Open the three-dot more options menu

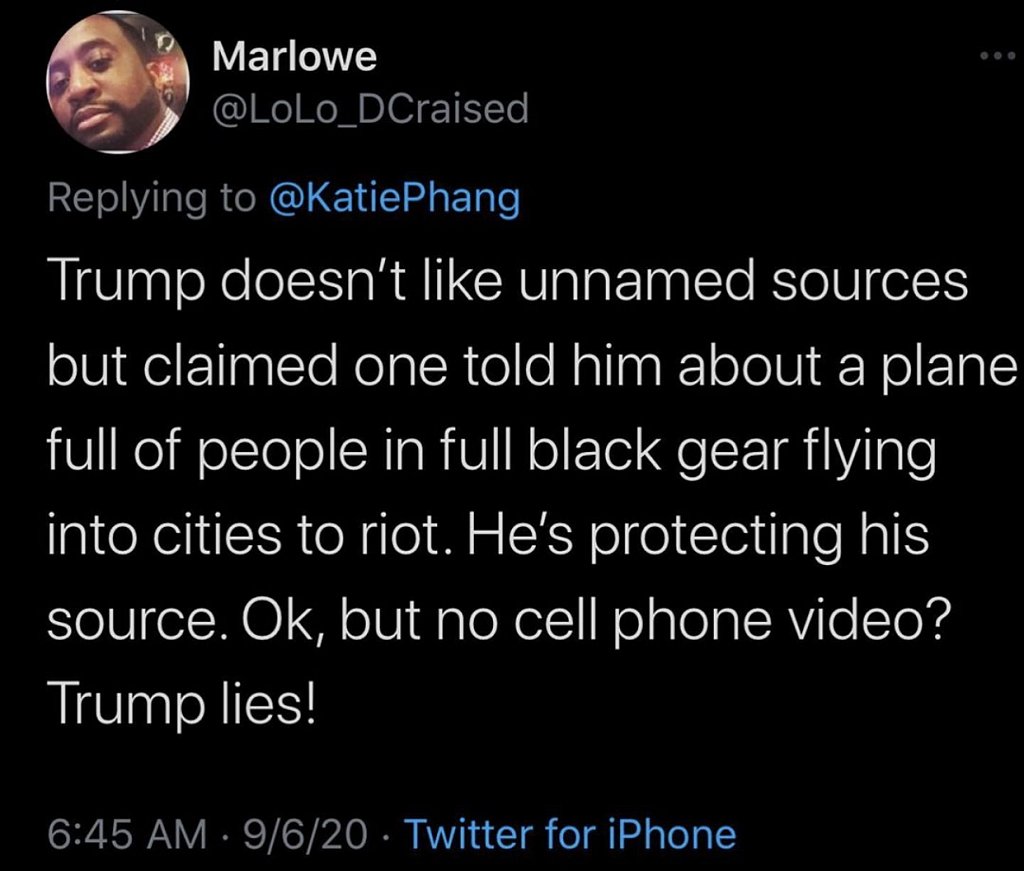coord(998,56)
